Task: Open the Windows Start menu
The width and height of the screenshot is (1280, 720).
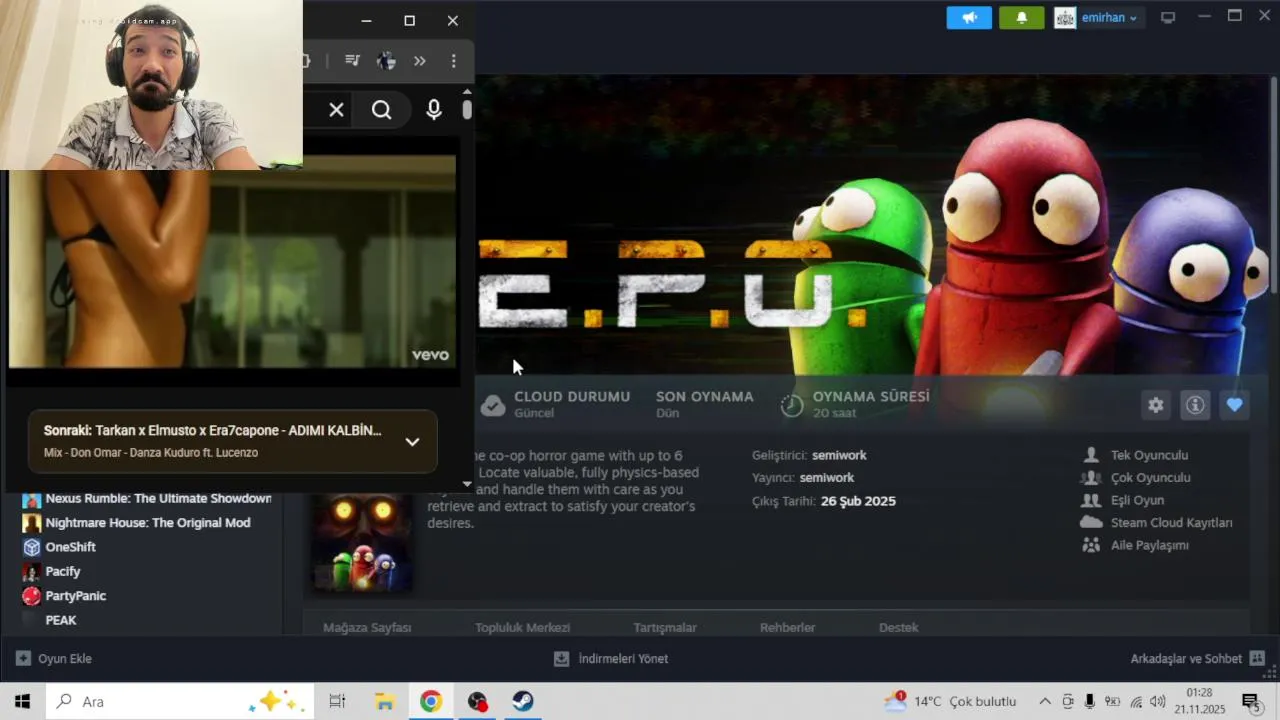Action: [x=22, y=701]
